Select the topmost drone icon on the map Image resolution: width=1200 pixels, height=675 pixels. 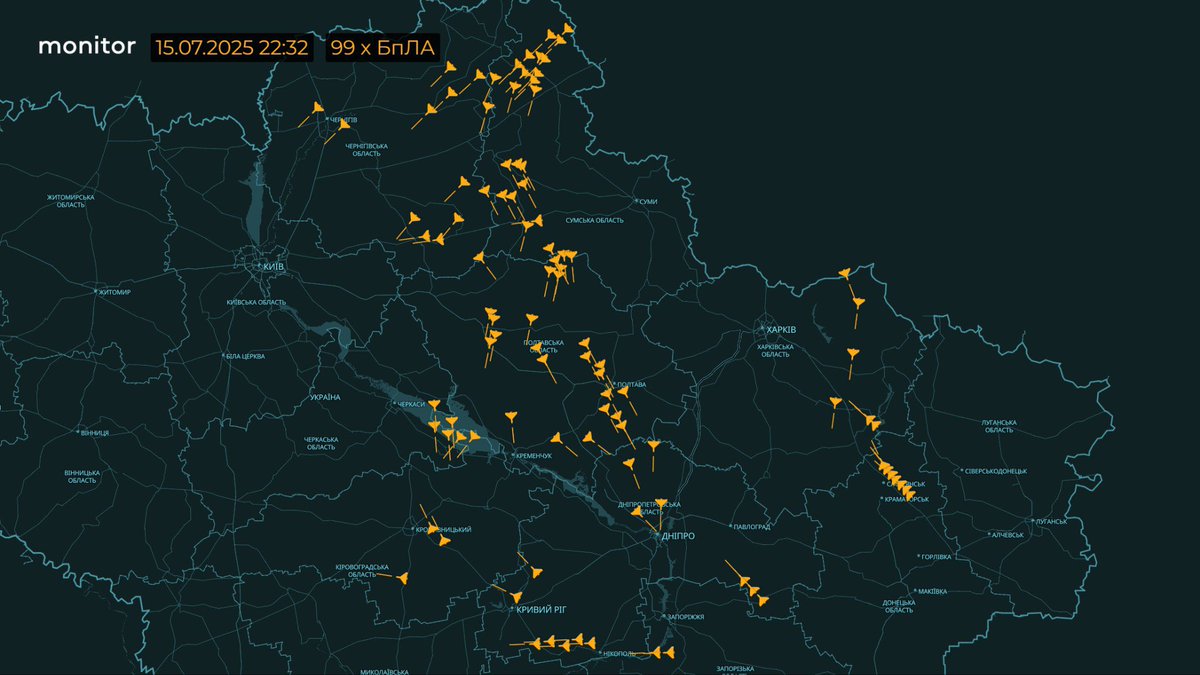[567, 29]
